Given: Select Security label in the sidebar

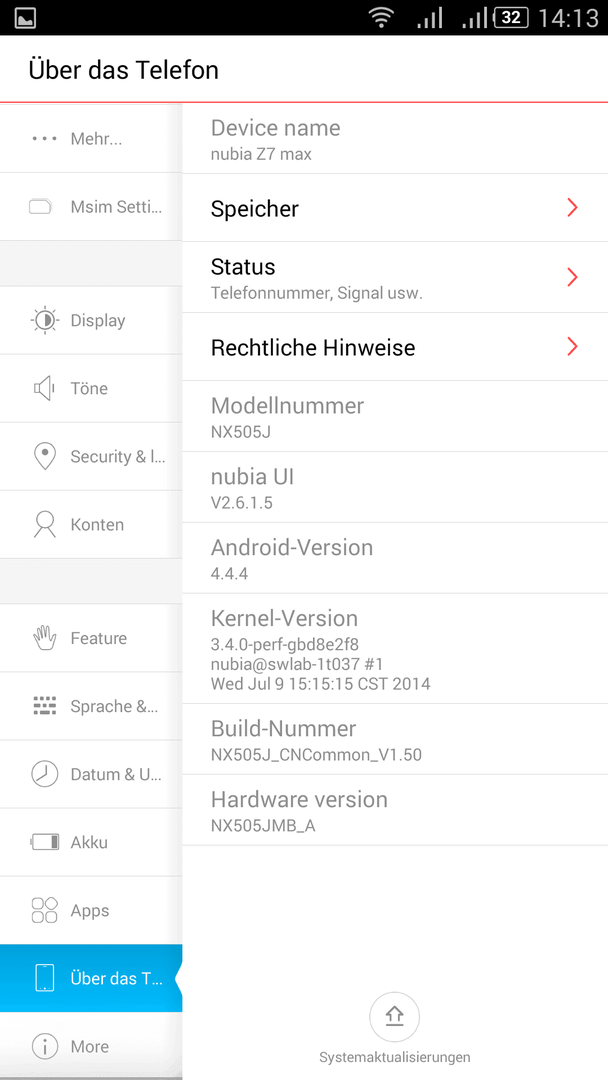Looking at the screenshot, I should [x=118, y=457].
